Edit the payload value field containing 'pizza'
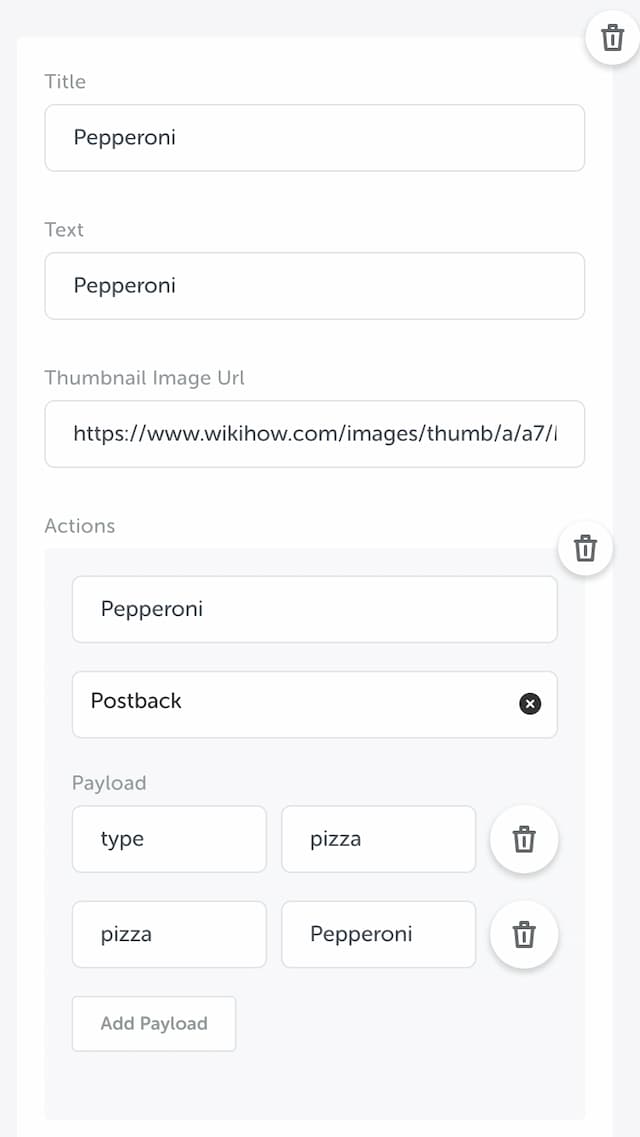This screenshot has height=1137, width=640. click(378, 839)
